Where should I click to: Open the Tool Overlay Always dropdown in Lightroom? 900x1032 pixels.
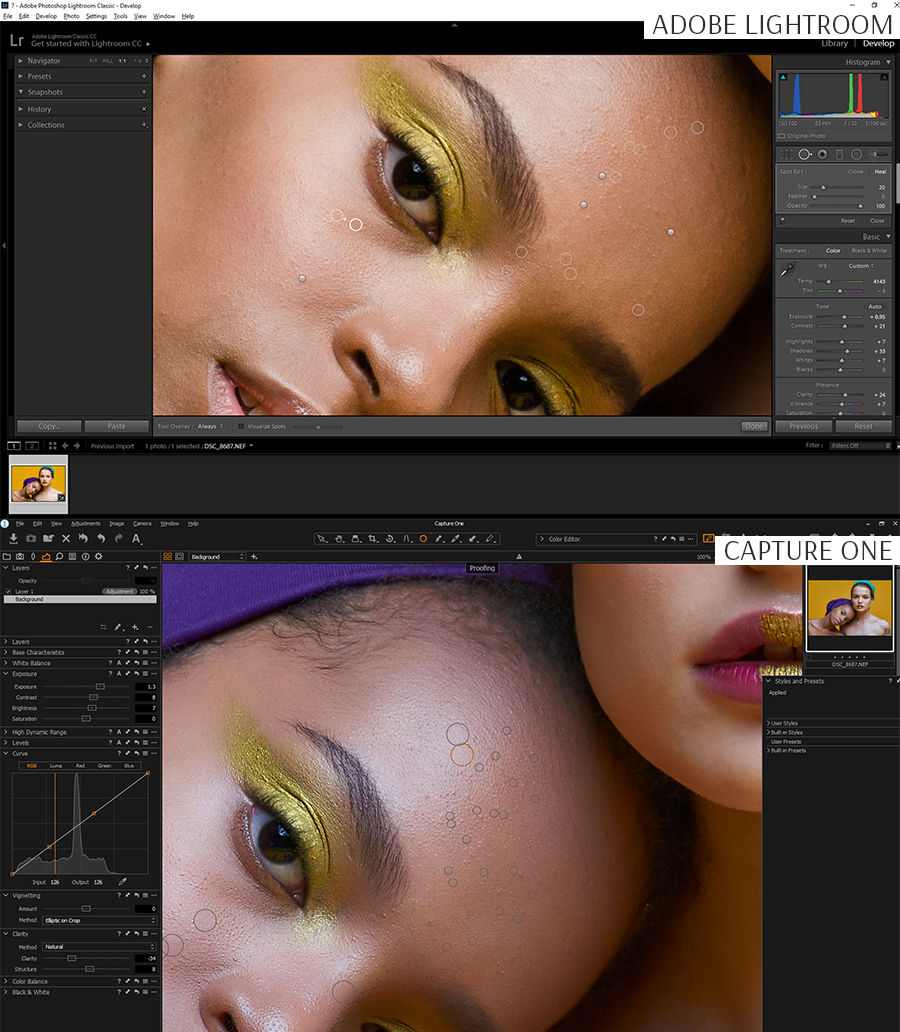pos(211,426)
